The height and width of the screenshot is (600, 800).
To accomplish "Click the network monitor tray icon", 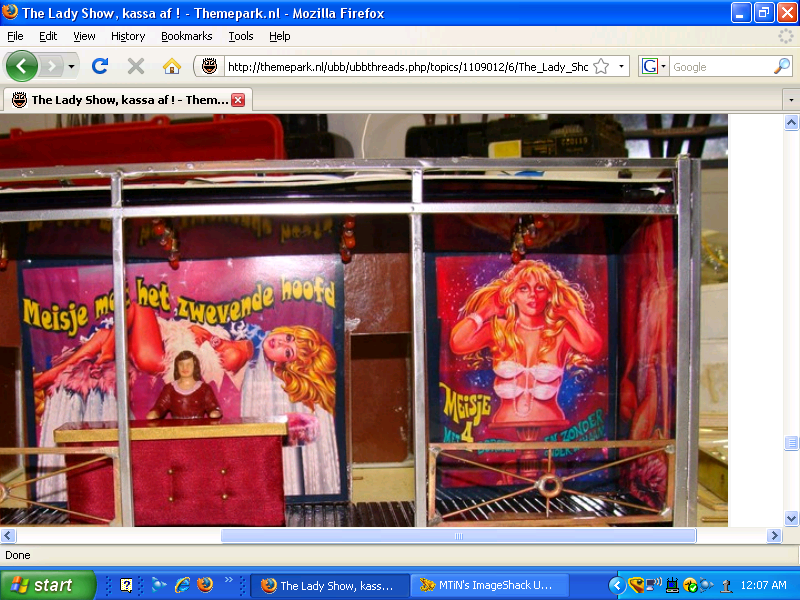I will pos(672,585).
